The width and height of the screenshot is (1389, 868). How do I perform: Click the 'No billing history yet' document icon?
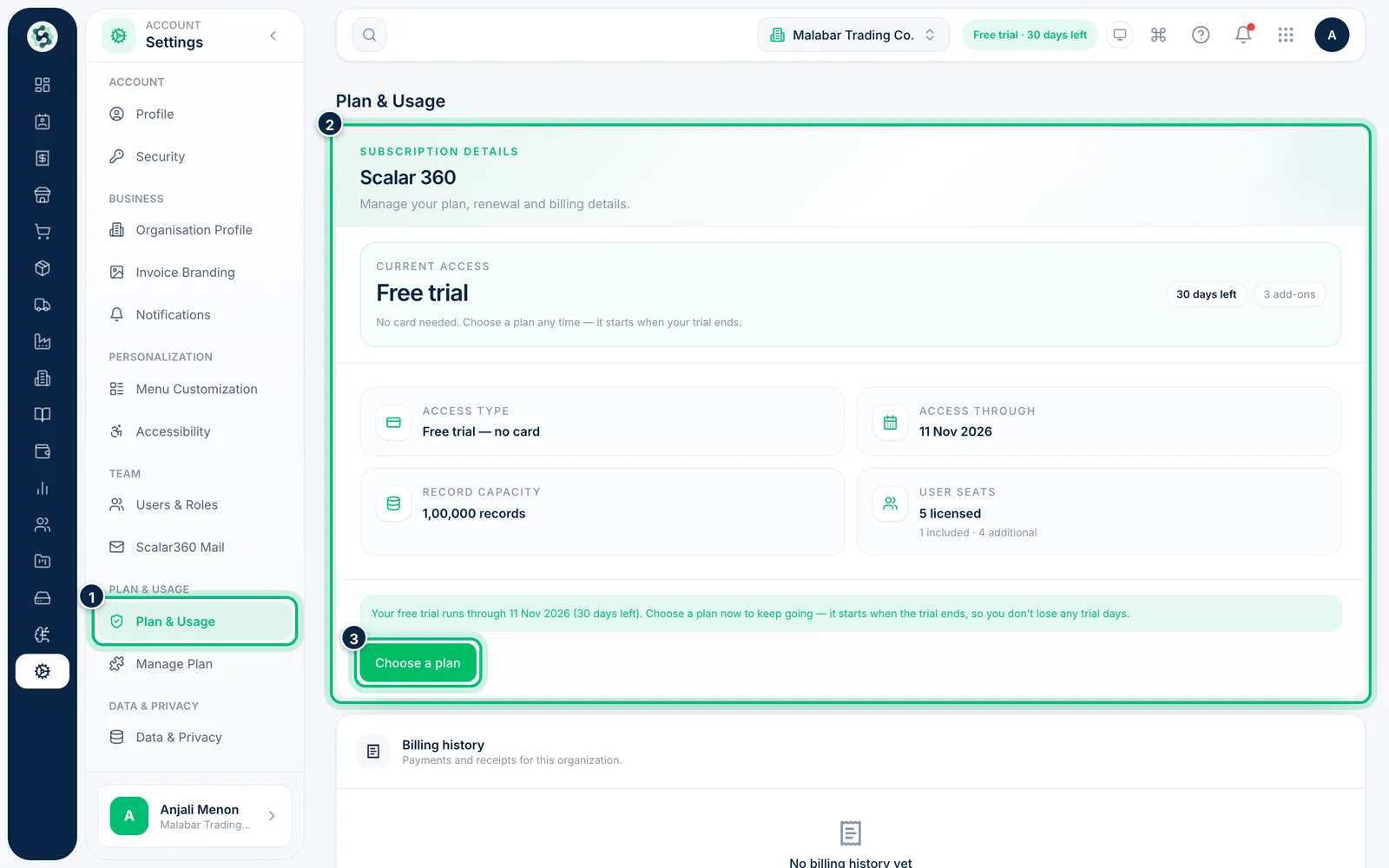(x=851, y=833)
